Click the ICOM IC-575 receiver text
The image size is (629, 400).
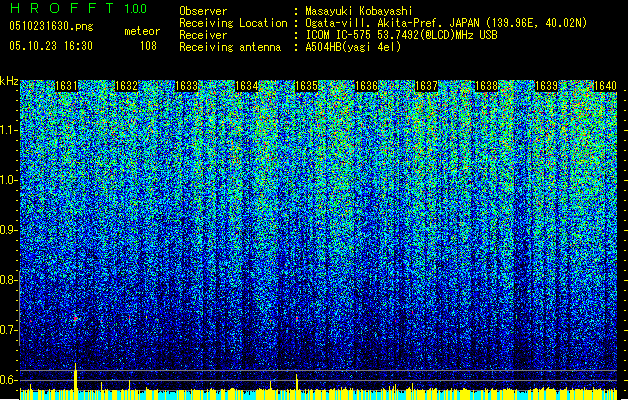click(x=347, y=34)
